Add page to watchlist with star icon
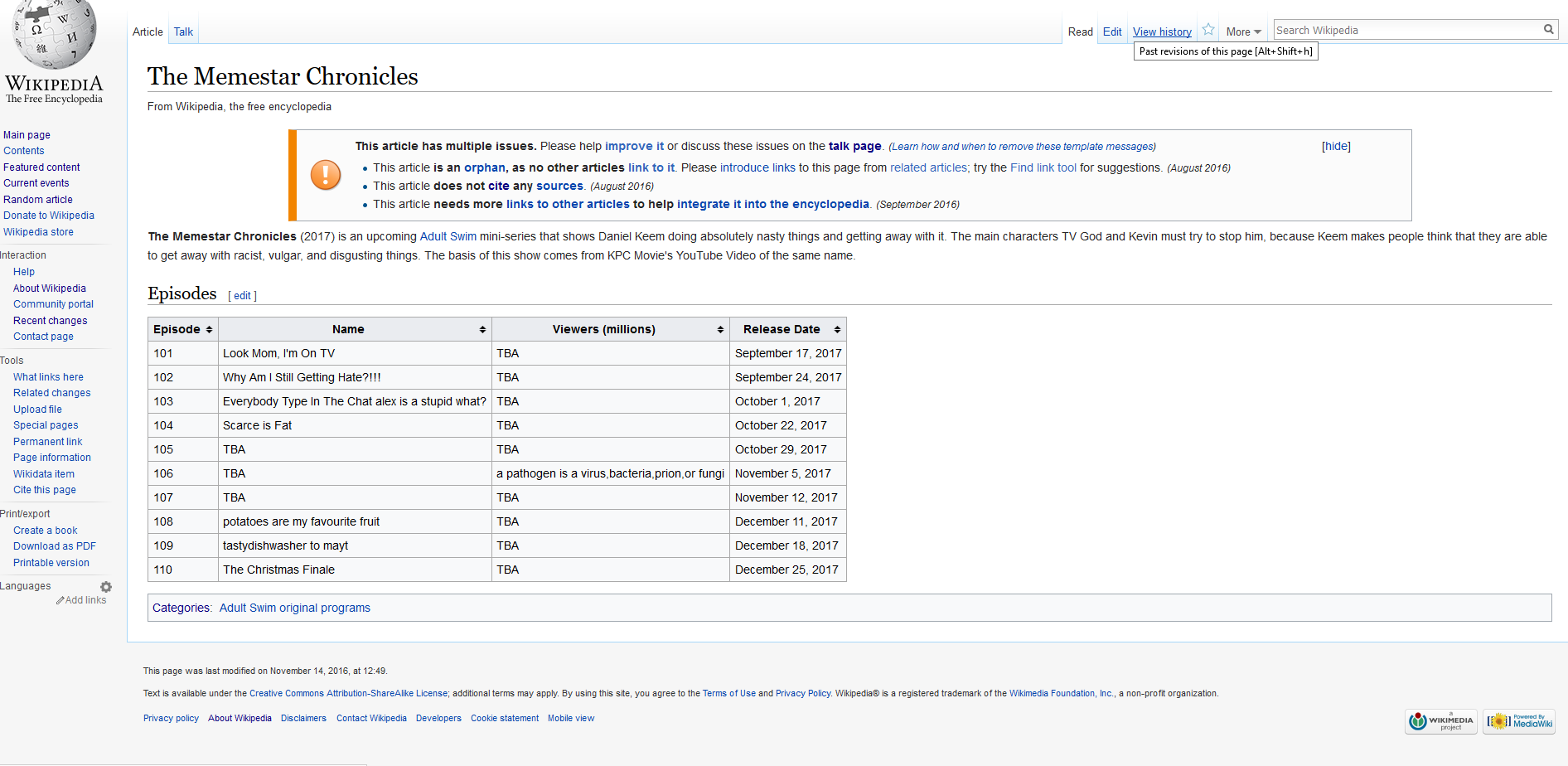 [1208, 31]
